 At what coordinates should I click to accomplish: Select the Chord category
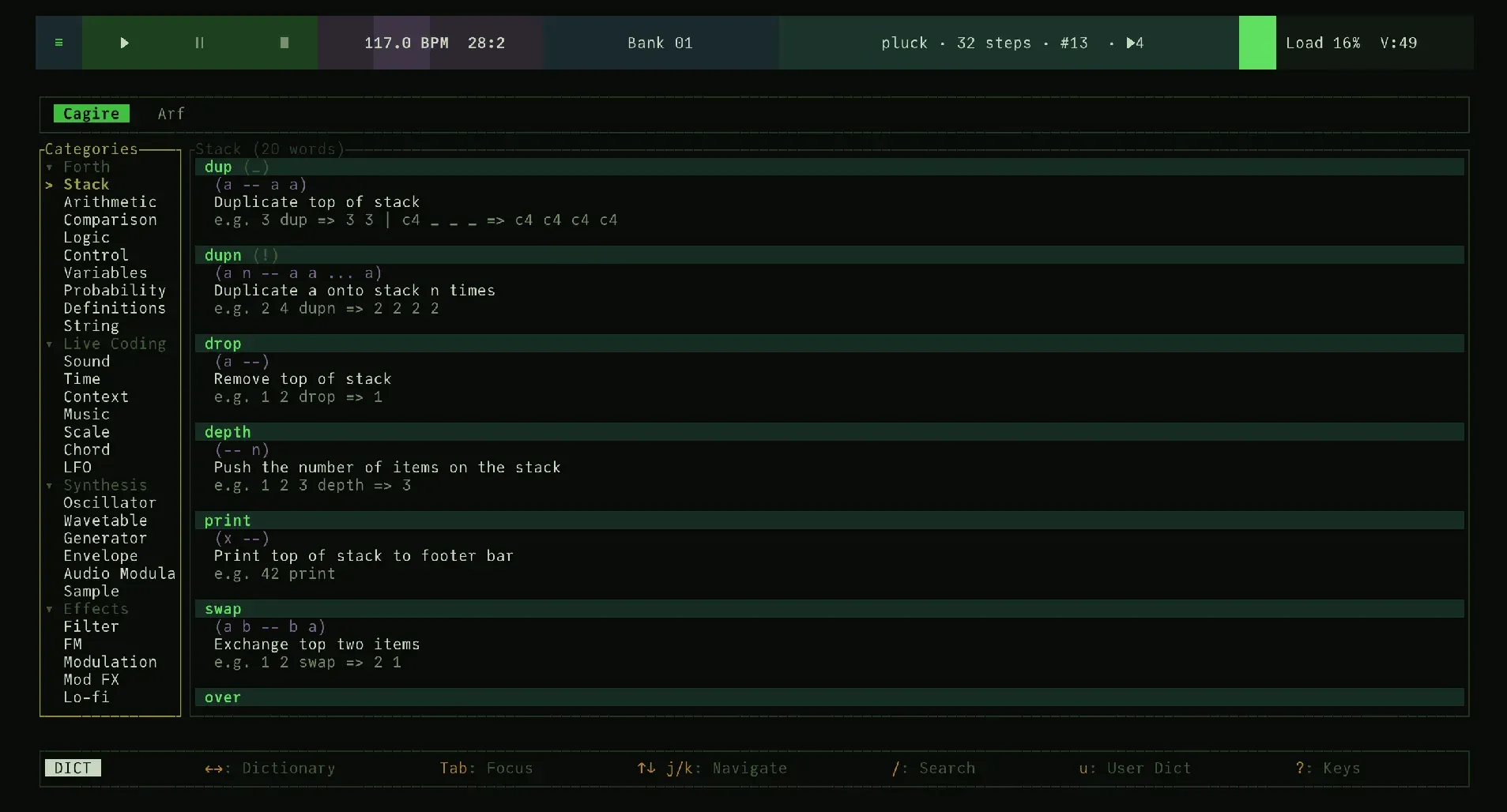(x=87, y=449)
